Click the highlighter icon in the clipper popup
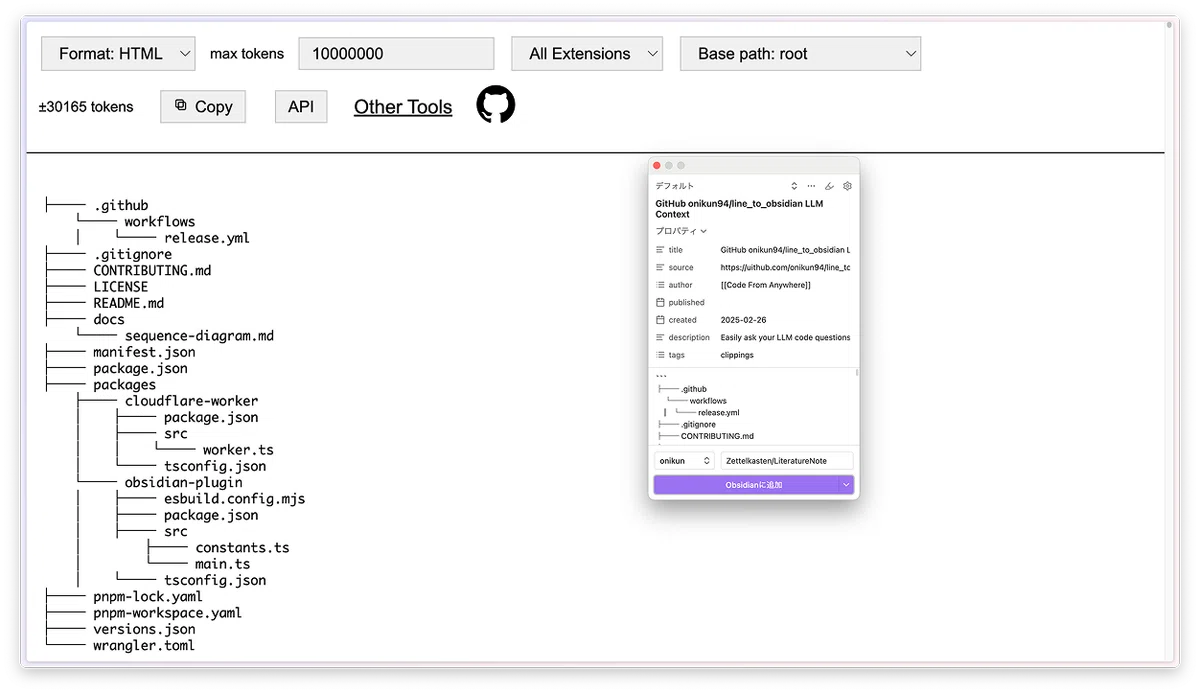Image resolution: width=1200 pixels, height=693 pixels. [829, 186]
